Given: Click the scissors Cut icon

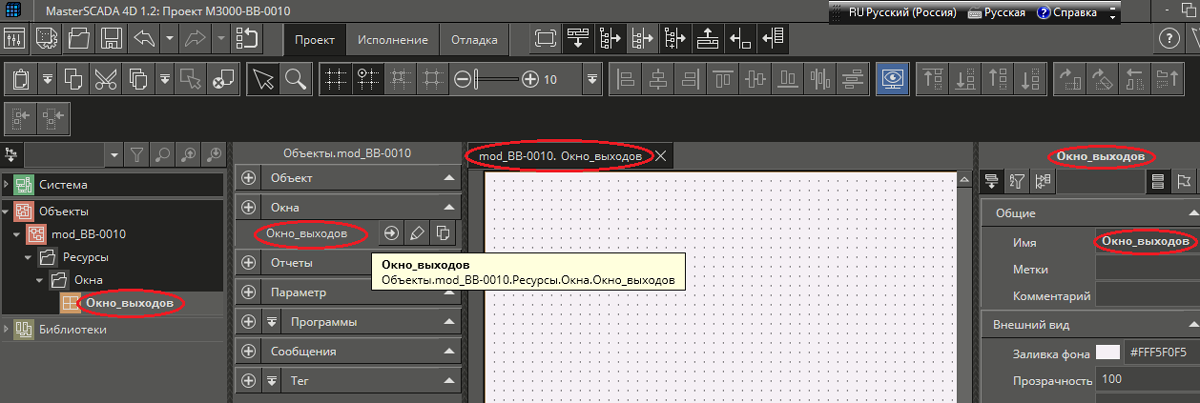Looking at the screenshot, I should coord(105,79).
